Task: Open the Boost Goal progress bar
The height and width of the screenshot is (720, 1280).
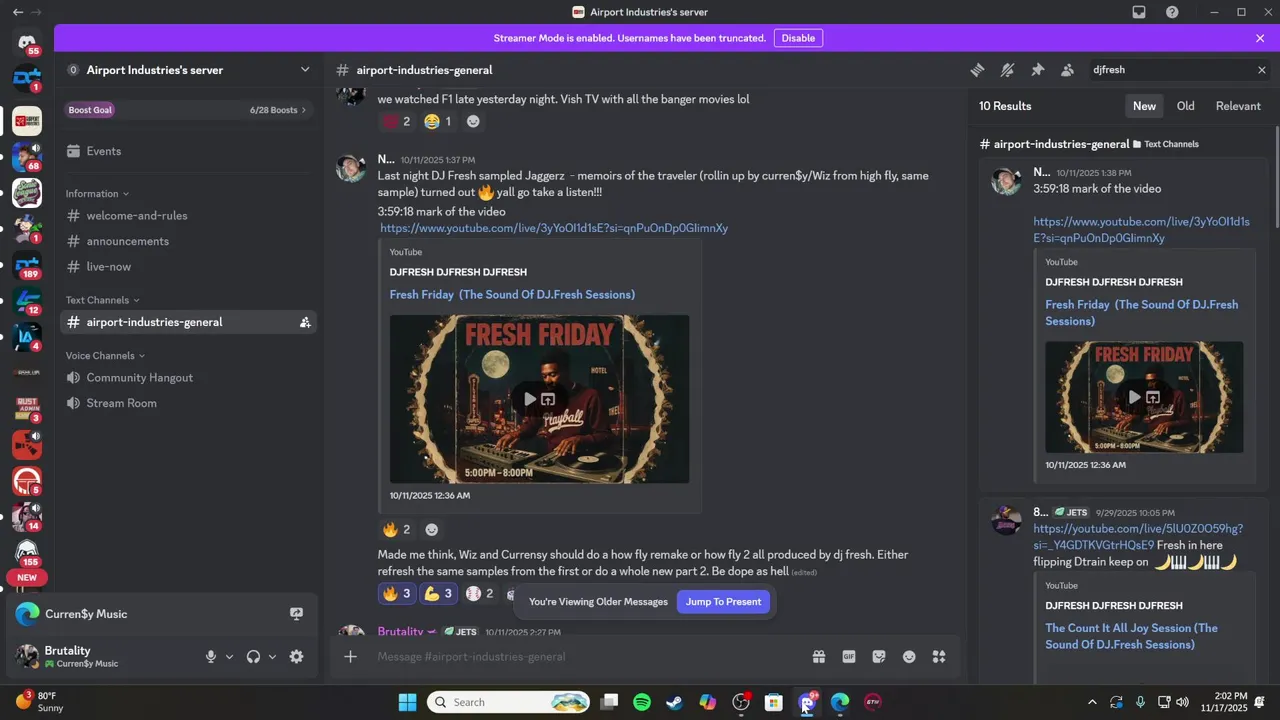Action: click(x=188, y=110)
